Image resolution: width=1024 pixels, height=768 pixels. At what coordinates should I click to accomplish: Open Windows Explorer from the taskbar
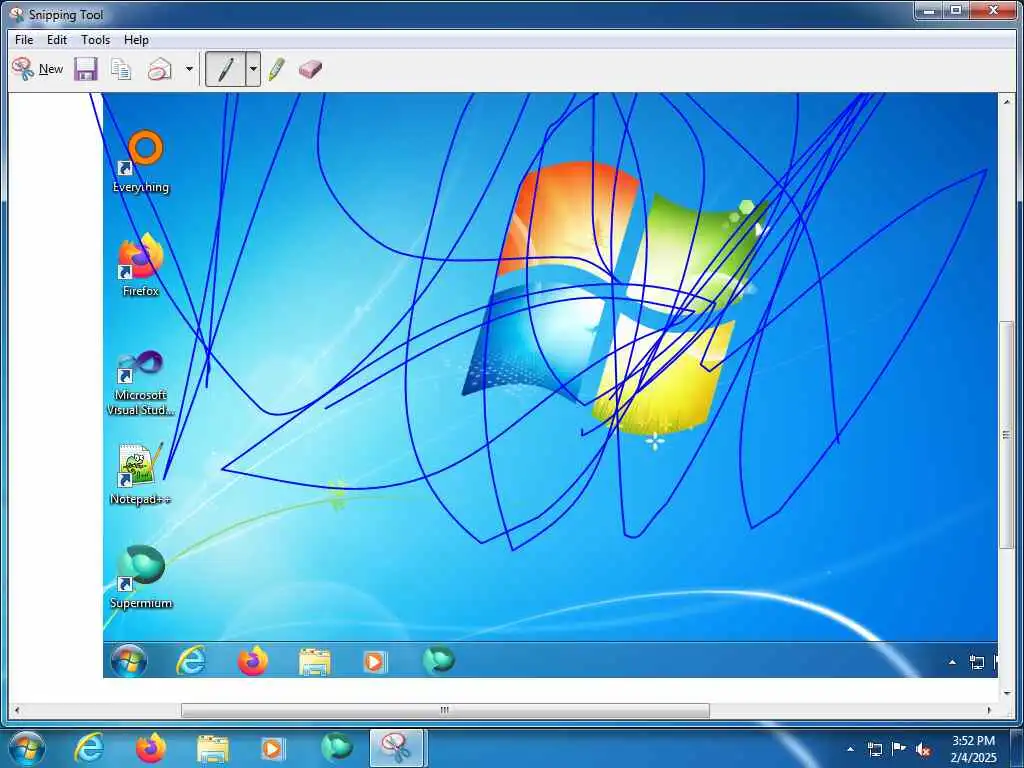pyautogui.click(x=212, y=749)
